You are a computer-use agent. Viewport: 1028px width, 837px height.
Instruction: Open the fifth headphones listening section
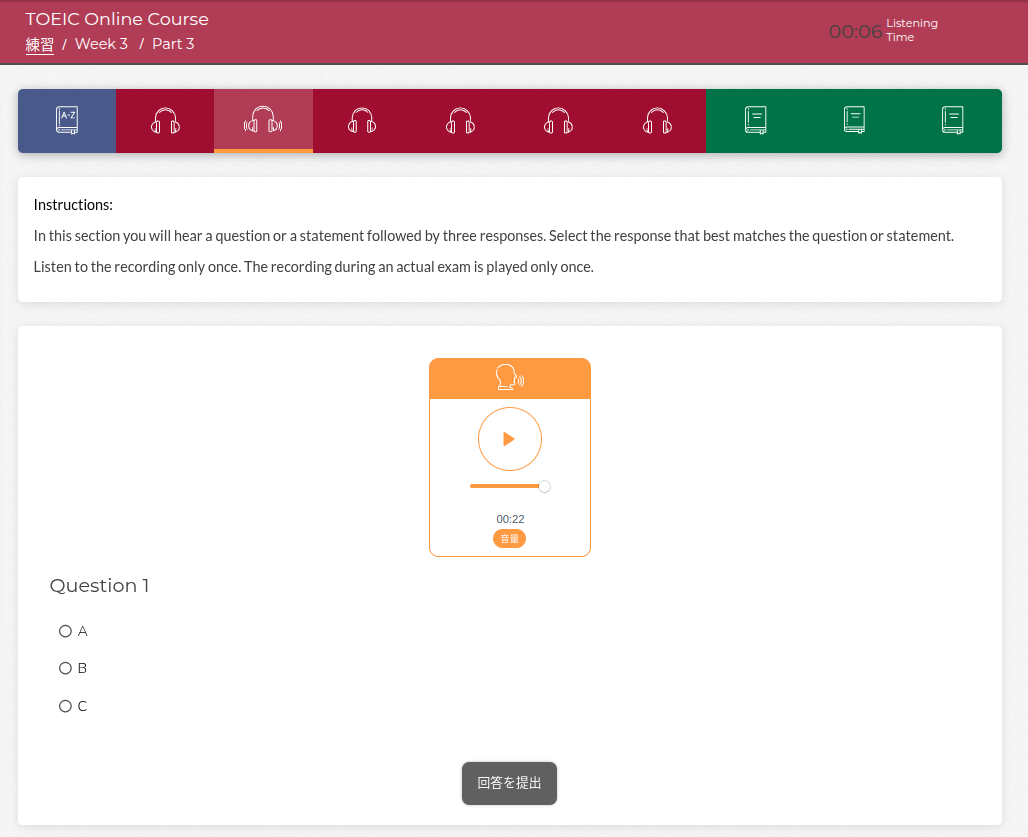pyautogui.click(x=557, y=121)
